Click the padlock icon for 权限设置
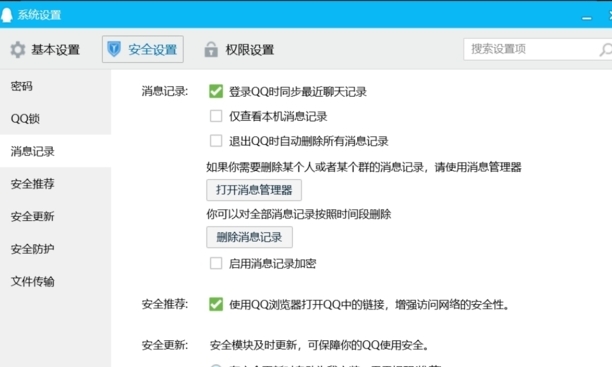 [211, 50]
